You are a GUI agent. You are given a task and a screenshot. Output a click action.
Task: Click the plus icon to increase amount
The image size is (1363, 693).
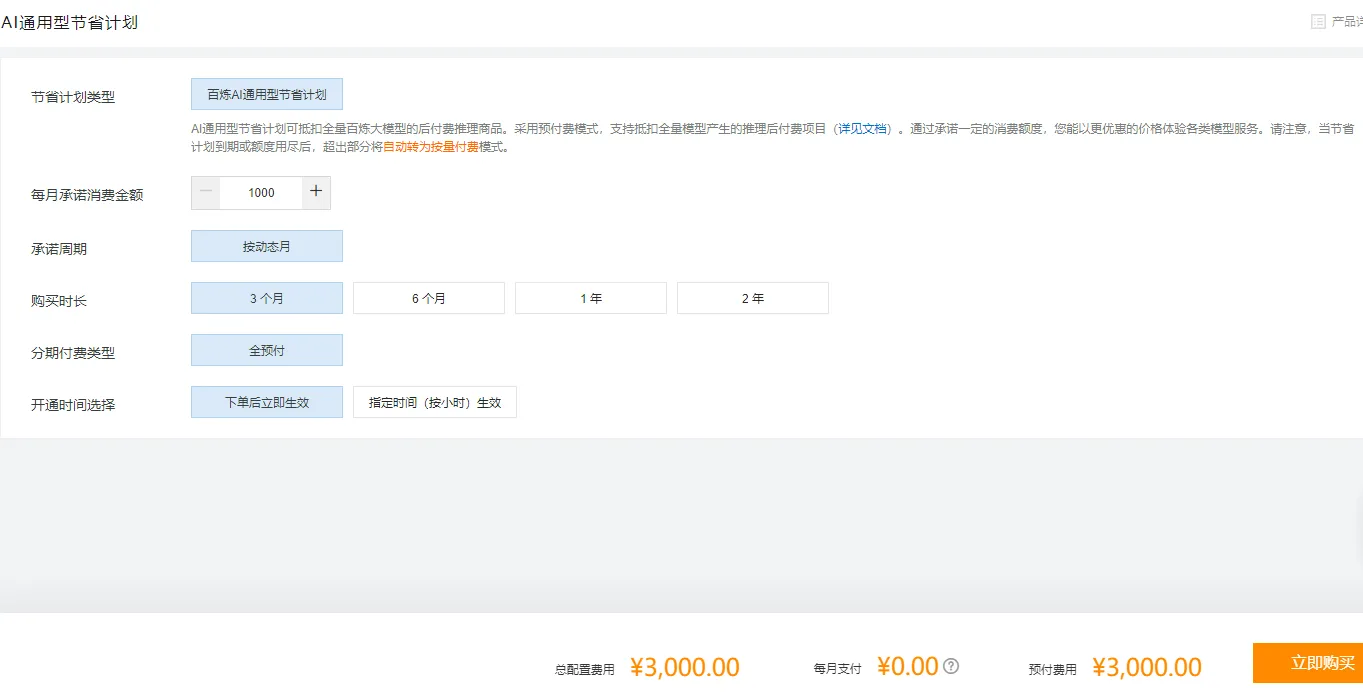316,192
